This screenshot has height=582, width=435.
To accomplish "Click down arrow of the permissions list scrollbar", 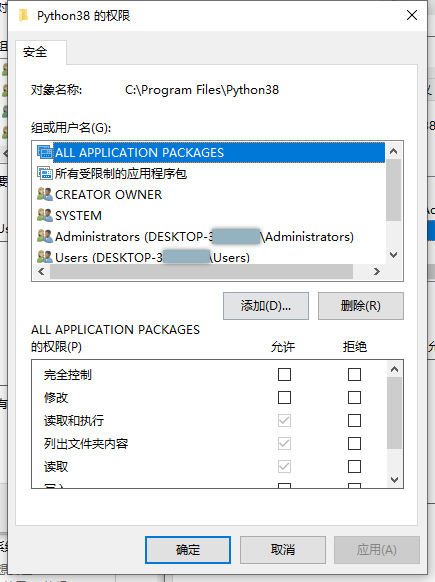I will click(395, 480).
